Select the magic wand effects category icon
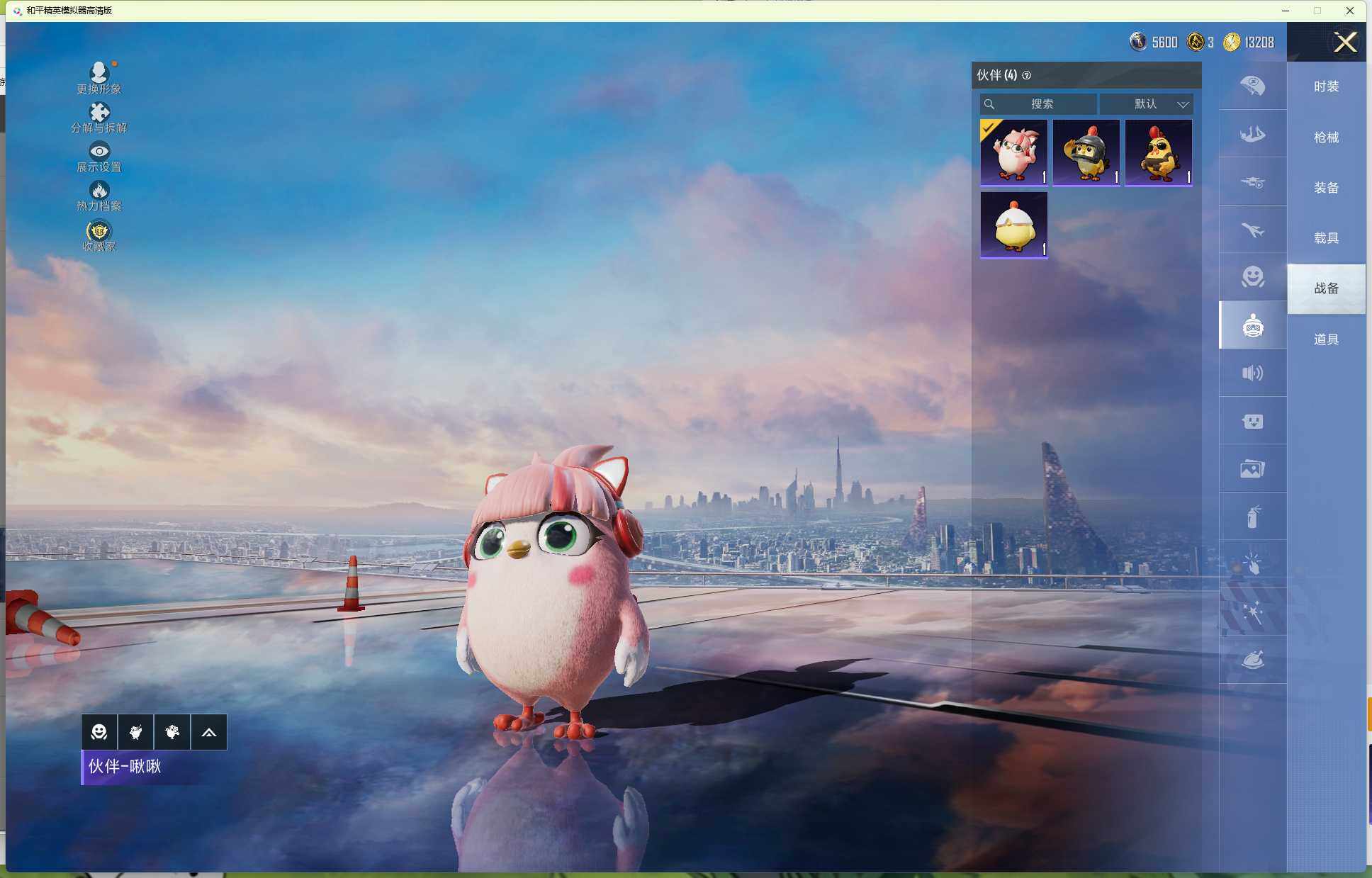The width and height of the screenshot is (1372, 878). (1253, 612)
